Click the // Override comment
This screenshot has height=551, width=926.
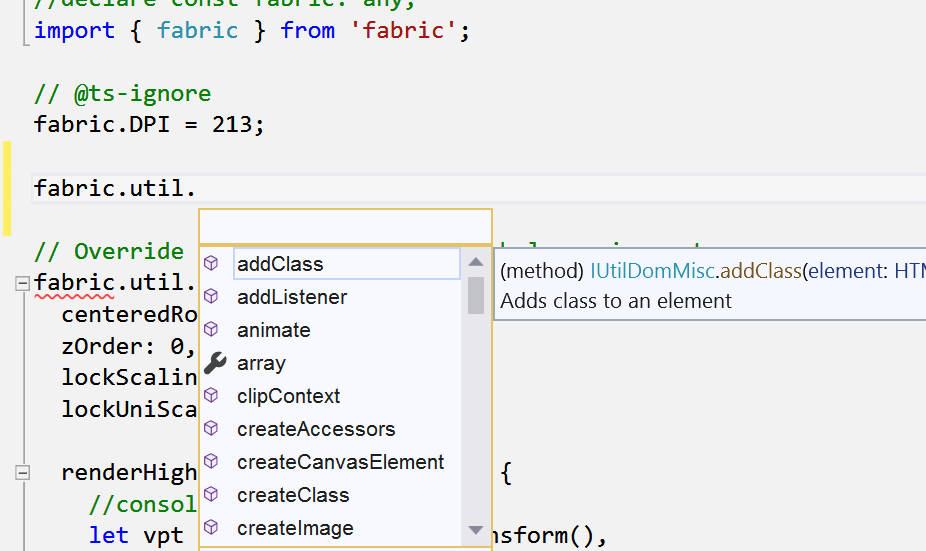coord(109,252)
